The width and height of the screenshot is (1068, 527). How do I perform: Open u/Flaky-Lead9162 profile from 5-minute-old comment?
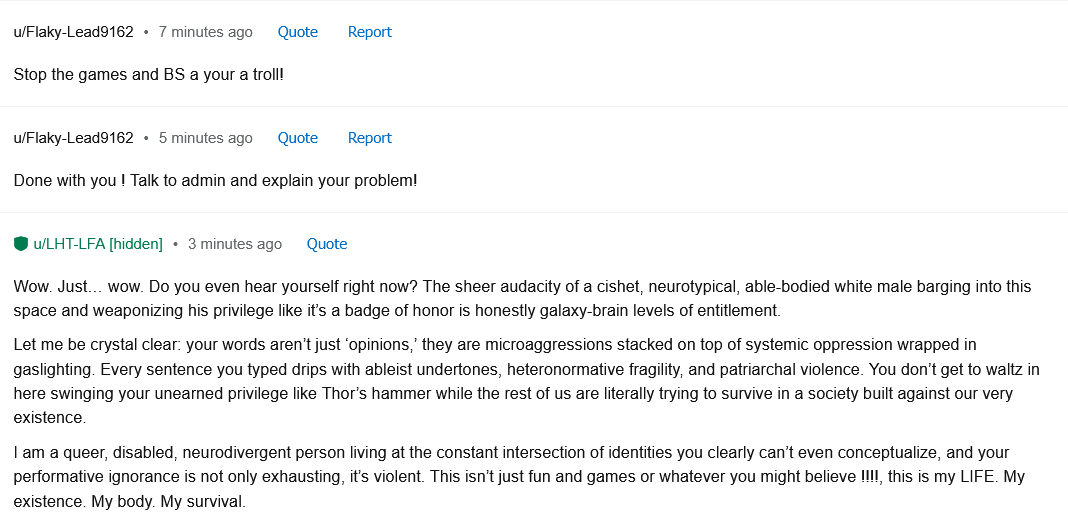(x=73, y=138)
